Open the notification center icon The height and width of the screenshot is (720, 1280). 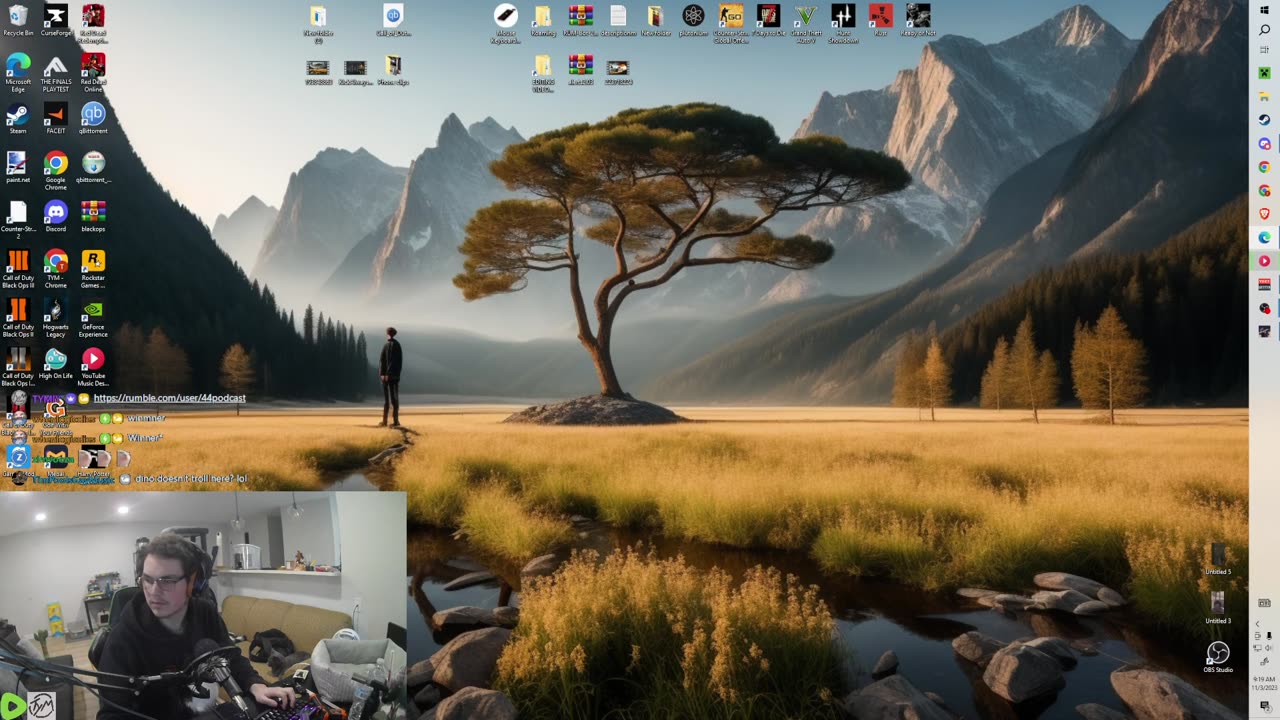tap(1264, 707)
